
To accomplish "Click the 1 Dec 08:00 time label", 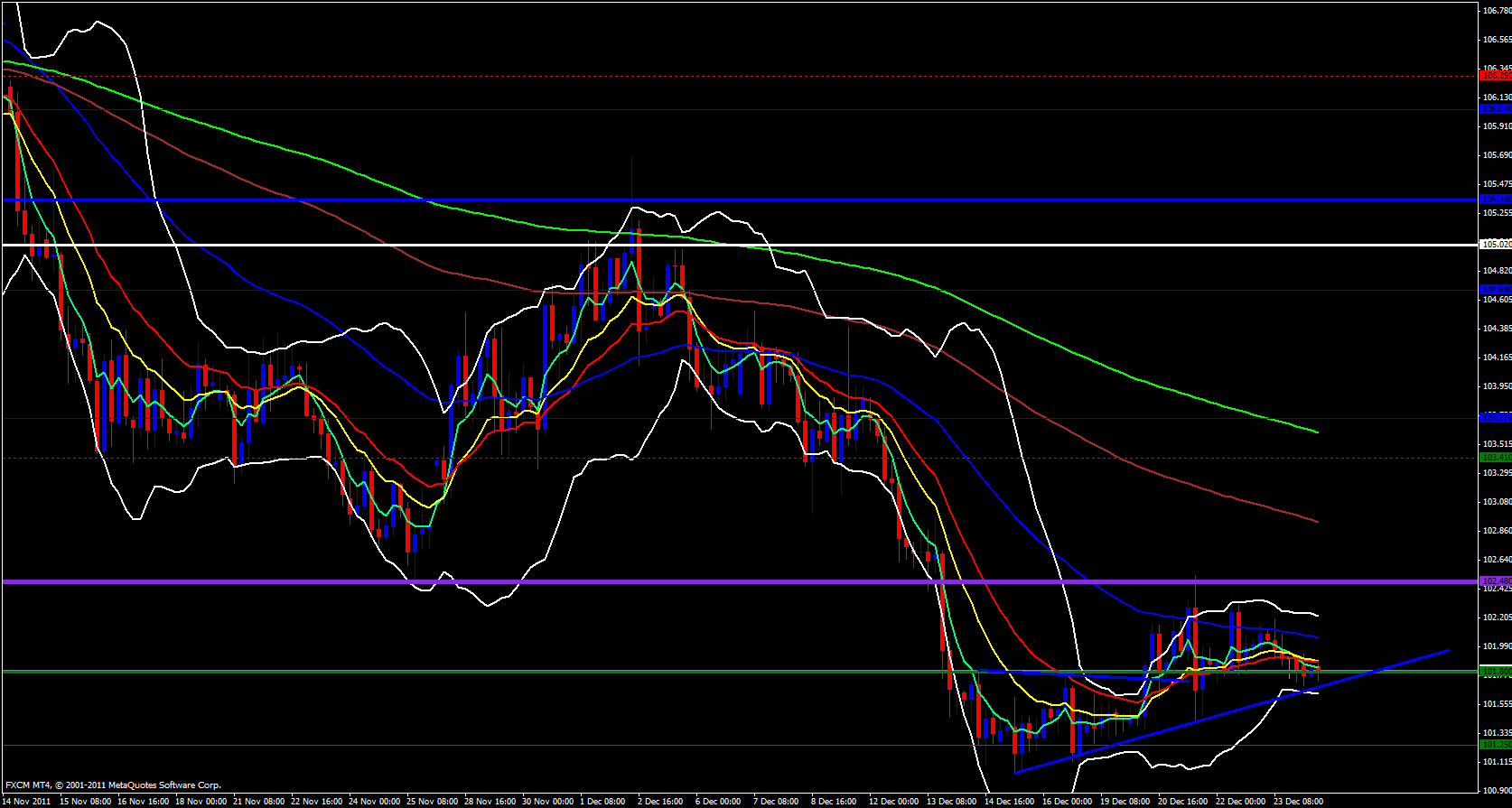I will (x=602, y=801).
